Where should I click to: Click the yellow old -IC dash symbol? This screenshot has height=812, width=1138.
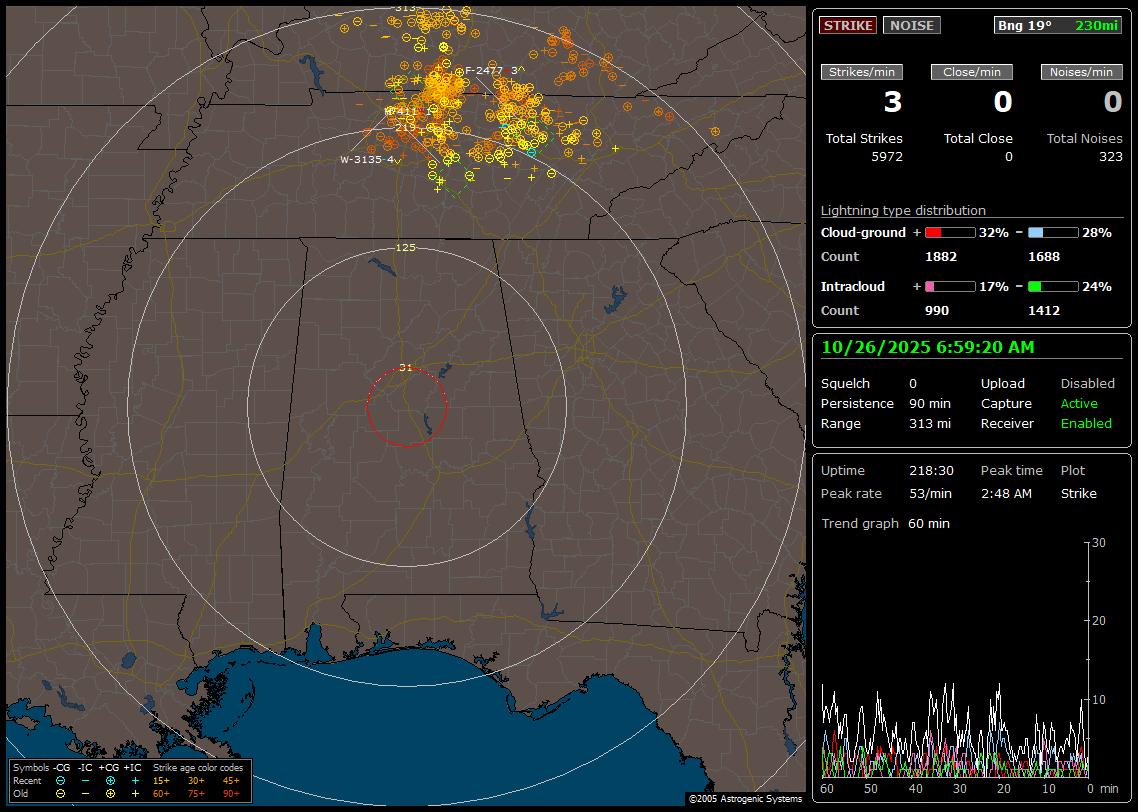(x=85, y=793)
